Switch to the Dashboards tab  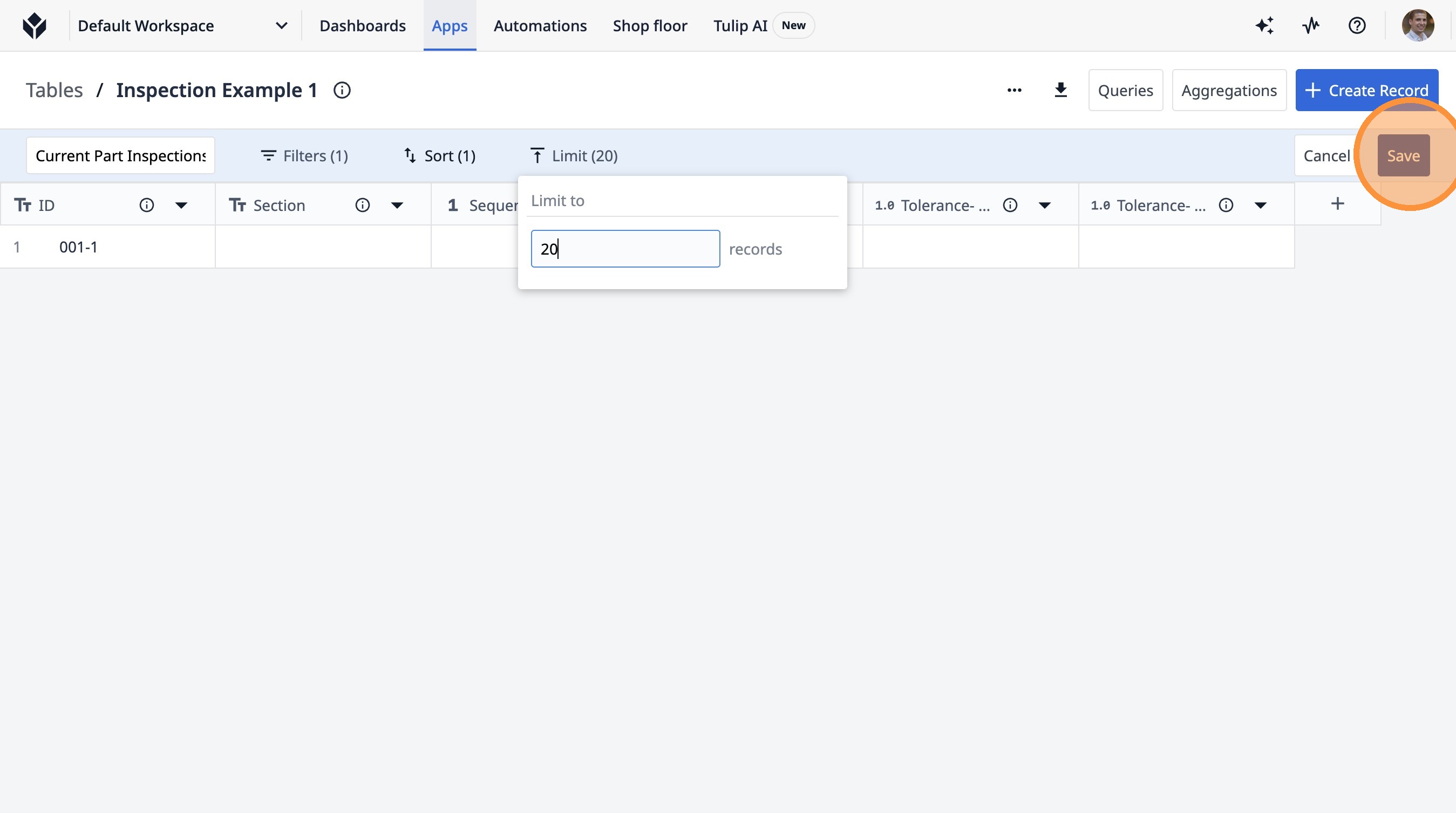362,25
